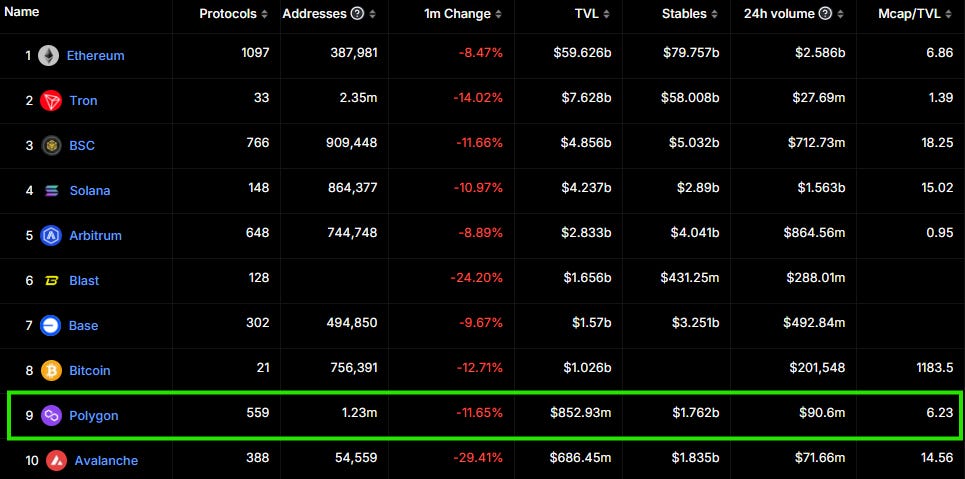Select Ethereum 24h volume $2.586b
Screen dimensions: 965x479
coord(820,53)
